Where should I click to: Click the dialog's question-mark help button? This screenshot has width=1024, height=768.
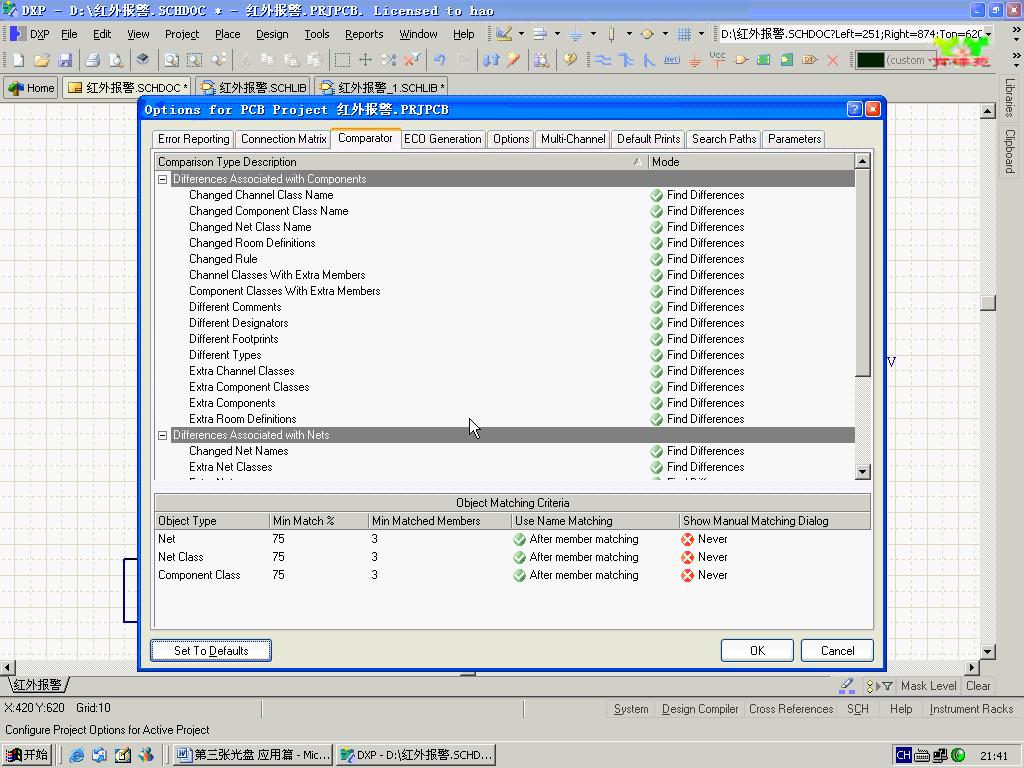tap(854, 109)
